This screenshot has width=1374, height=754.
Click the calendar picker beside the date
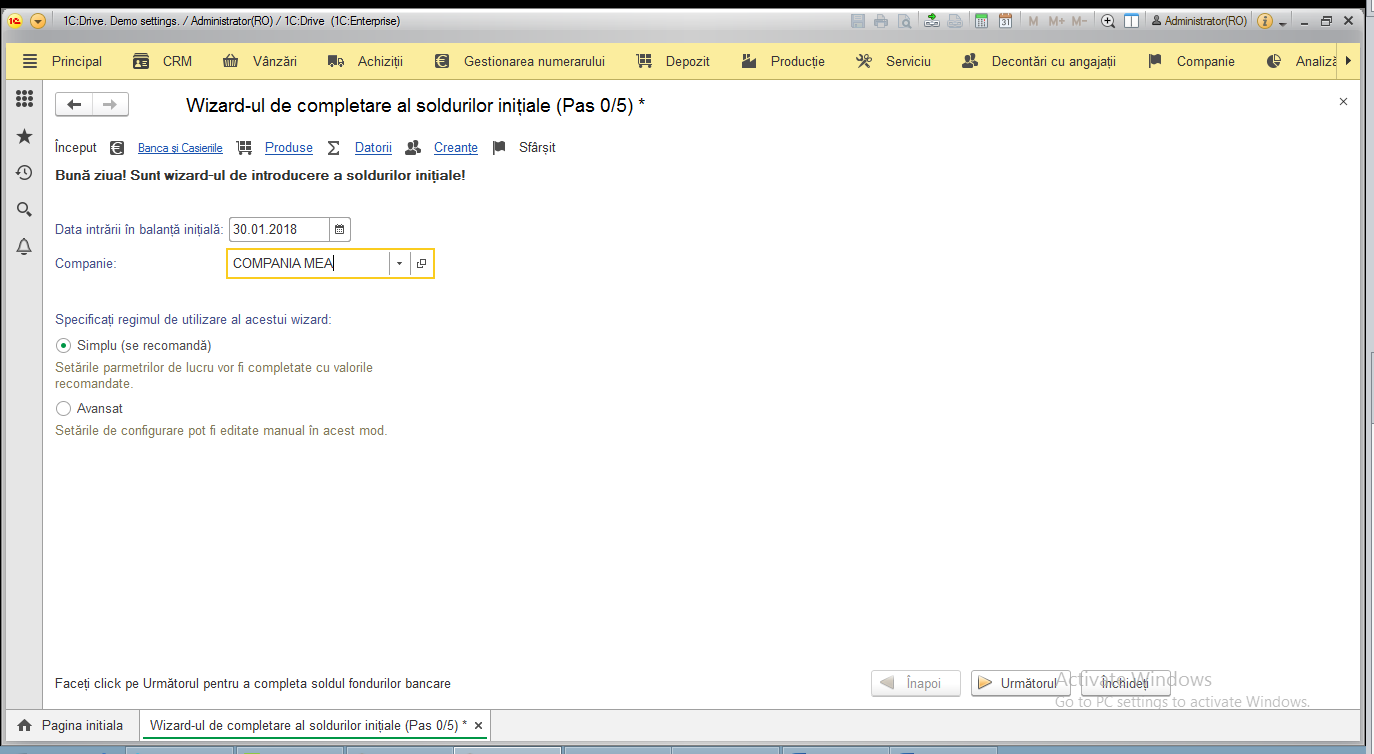coord(340,230)
